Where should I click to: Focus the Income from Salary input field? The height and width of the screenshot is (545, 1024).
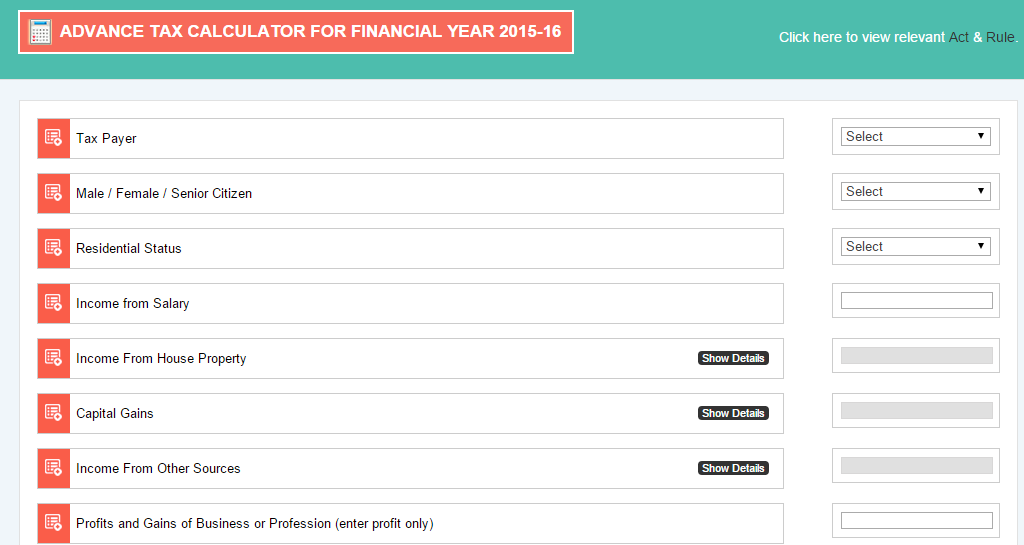click(916, 301)
